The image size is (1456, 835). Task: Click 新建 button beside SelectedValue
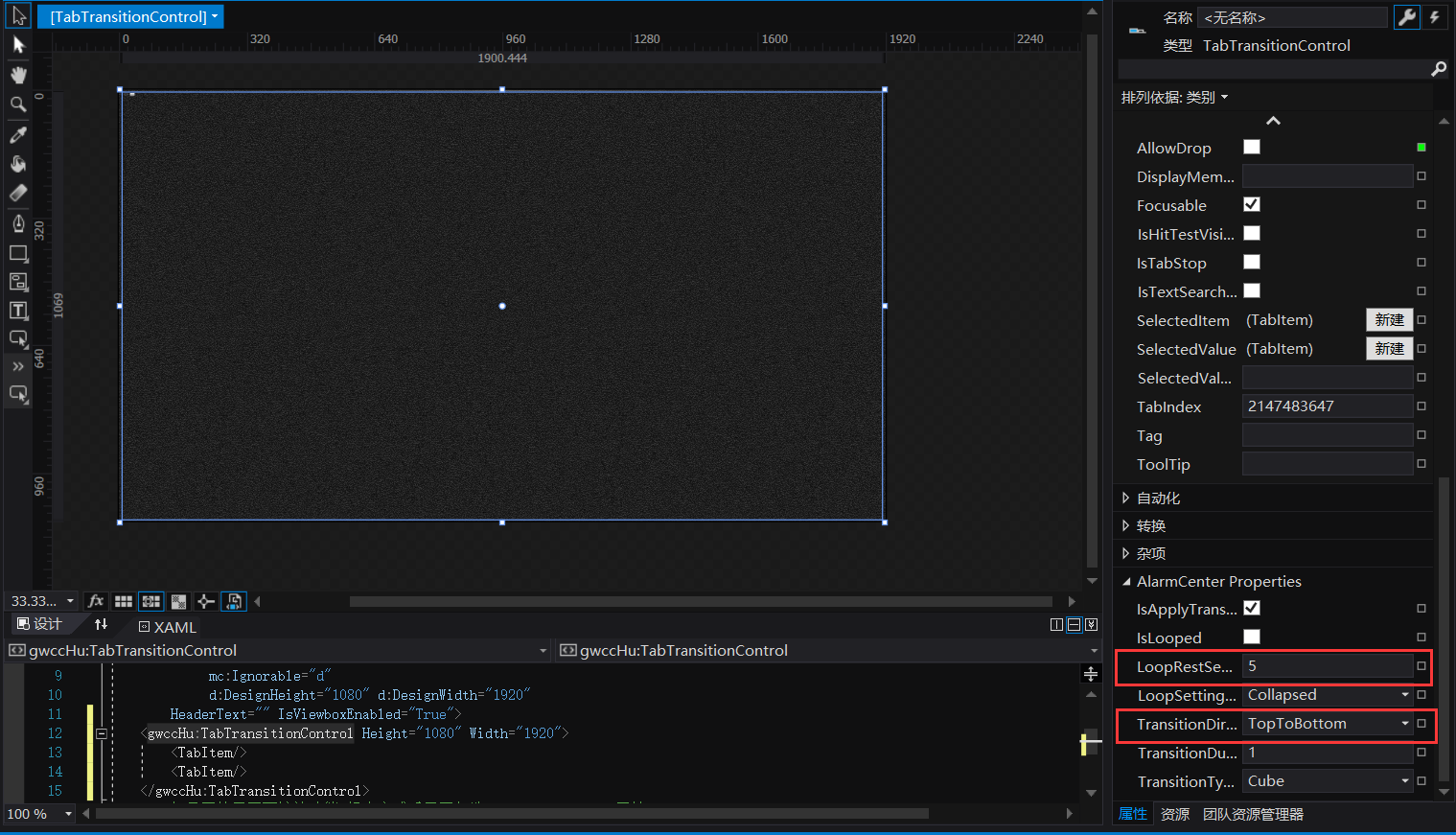pyautogui.click(x=1389, y=349)
